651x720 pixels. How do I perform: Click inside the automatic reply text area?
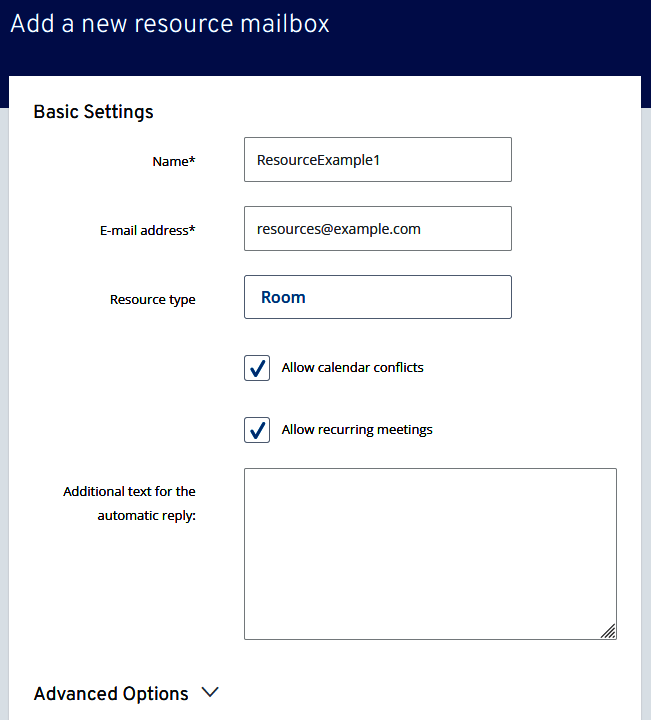pos(430,553)
